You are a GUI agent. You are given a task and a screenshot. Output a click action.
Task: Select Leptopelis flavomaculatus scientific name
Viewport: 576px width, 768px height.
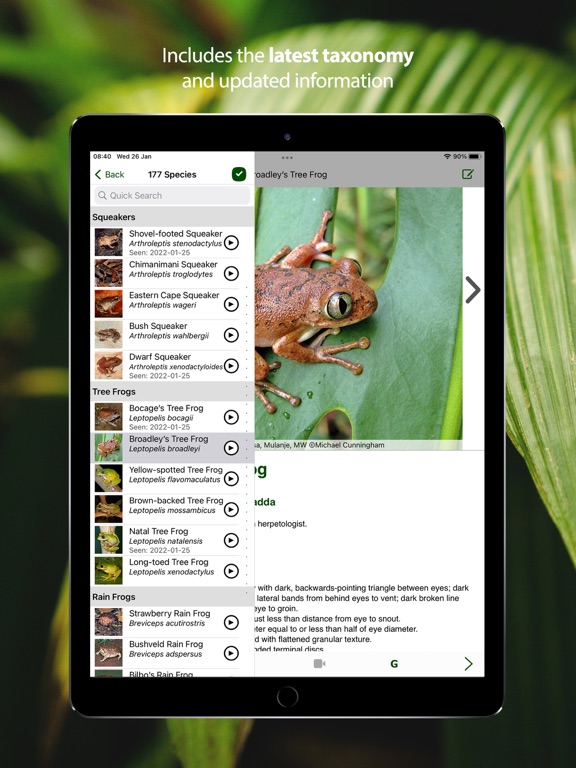[175, 480]
